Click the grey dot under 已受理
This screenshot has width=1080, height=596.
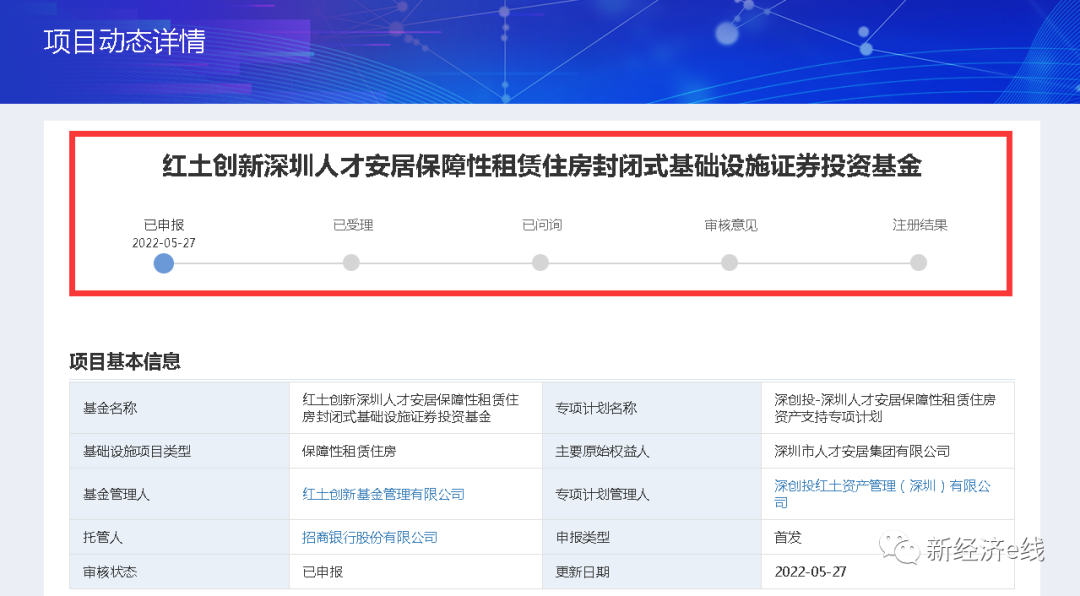coord(351,263)
